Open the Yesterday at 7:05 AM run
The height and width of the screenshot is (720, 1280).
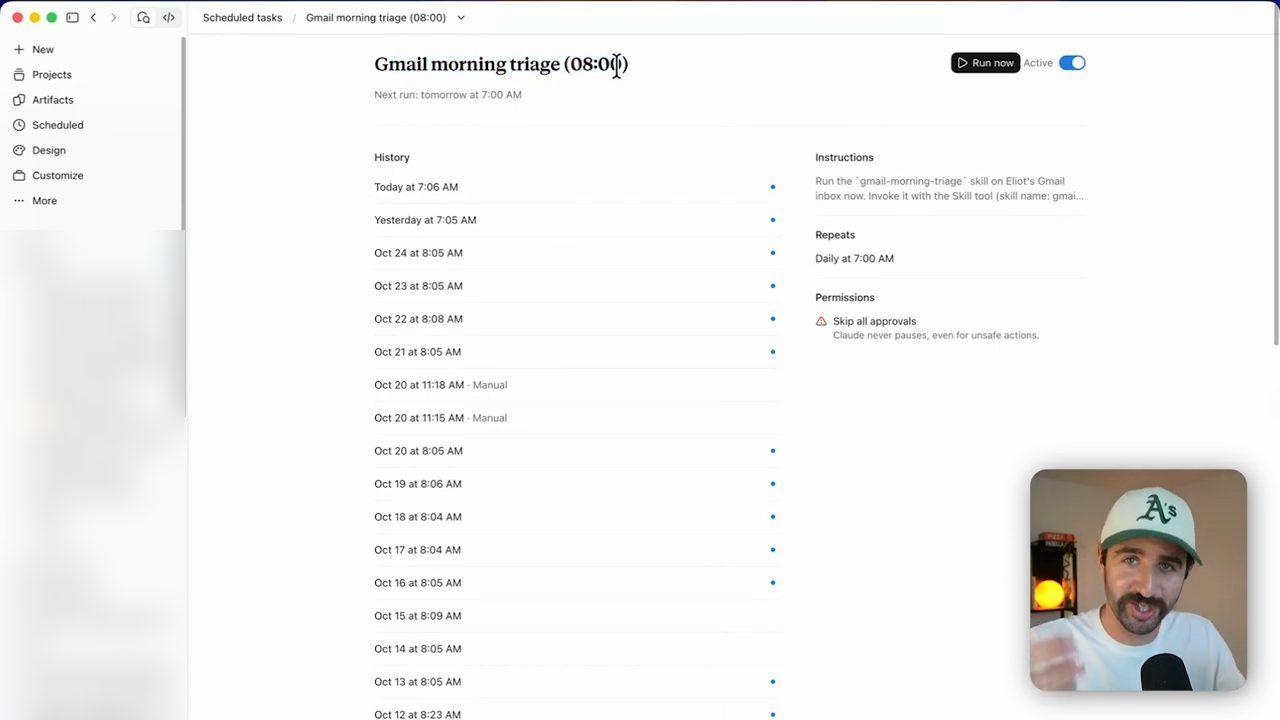577,220
